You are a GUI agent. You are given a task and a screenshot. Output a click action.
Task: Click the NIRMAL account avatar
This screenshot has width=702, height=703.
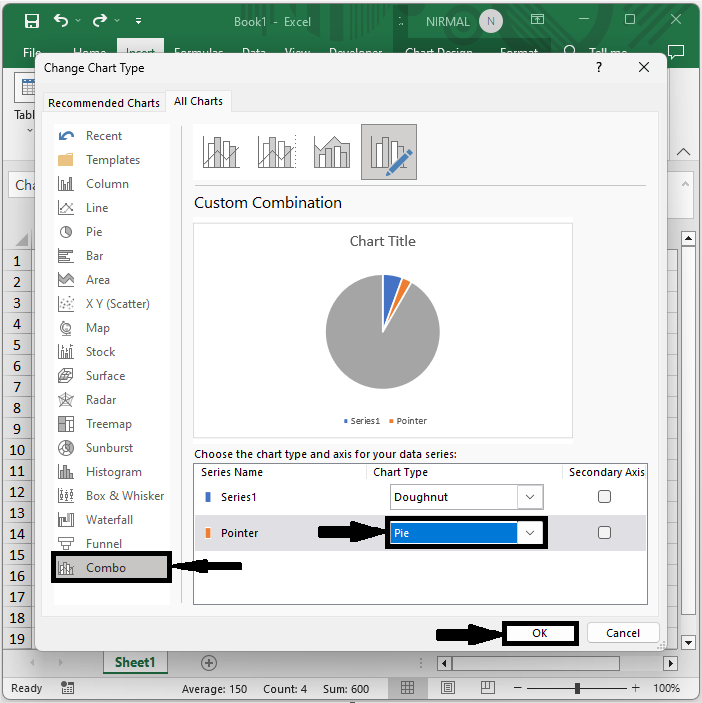[490, 21]
